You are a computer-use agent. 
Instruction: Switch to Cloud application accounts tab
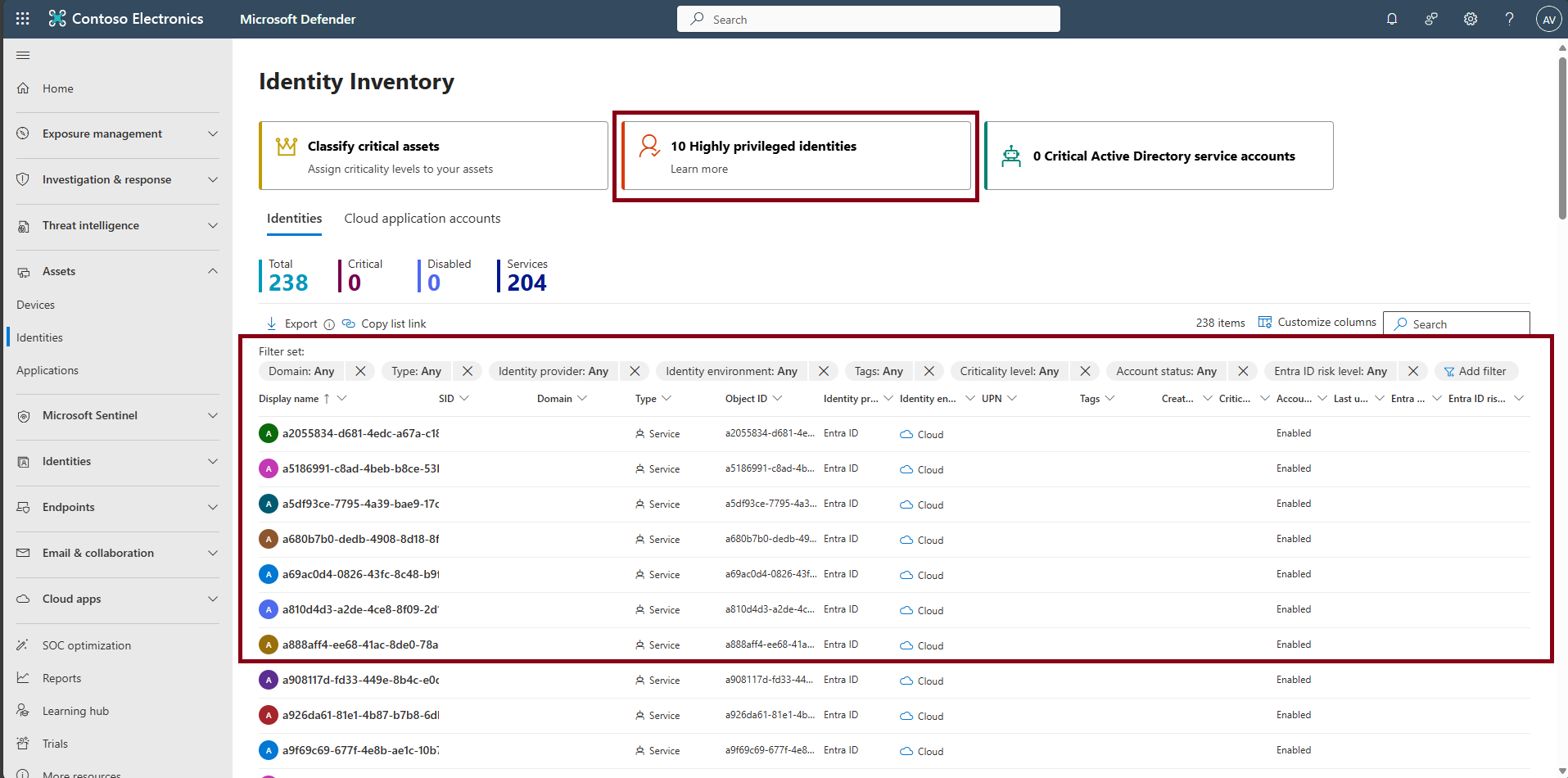(x=423, y=219)
